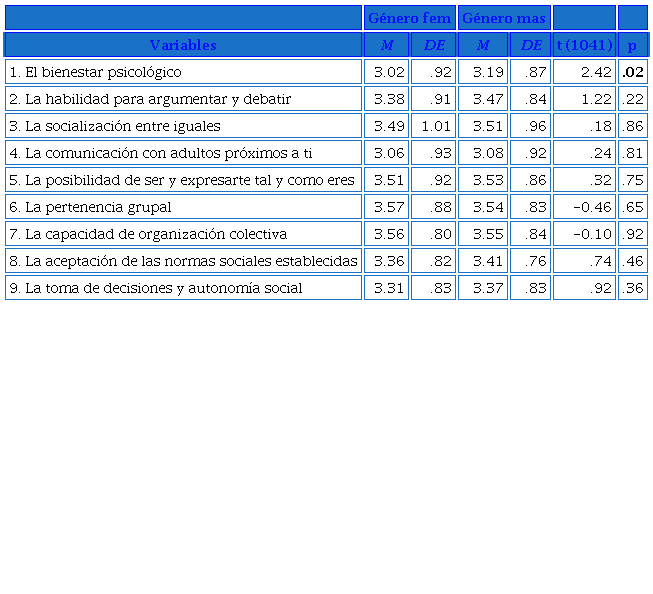Click '7. La capacidad de organización colectiva'

tap(183, 234)
